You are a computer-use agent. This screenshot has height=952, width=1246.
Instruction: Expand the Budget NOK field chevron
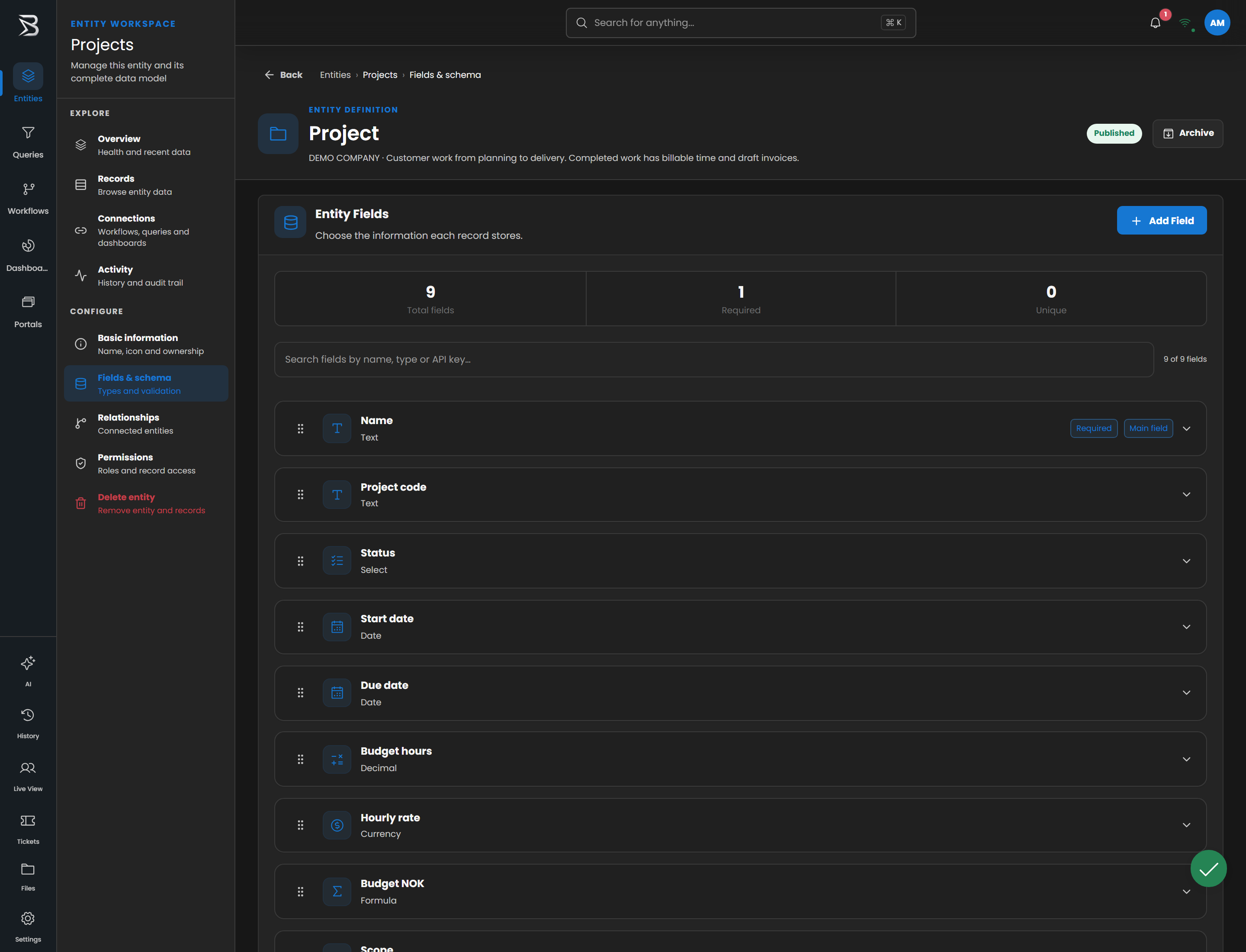(1186, 891)
